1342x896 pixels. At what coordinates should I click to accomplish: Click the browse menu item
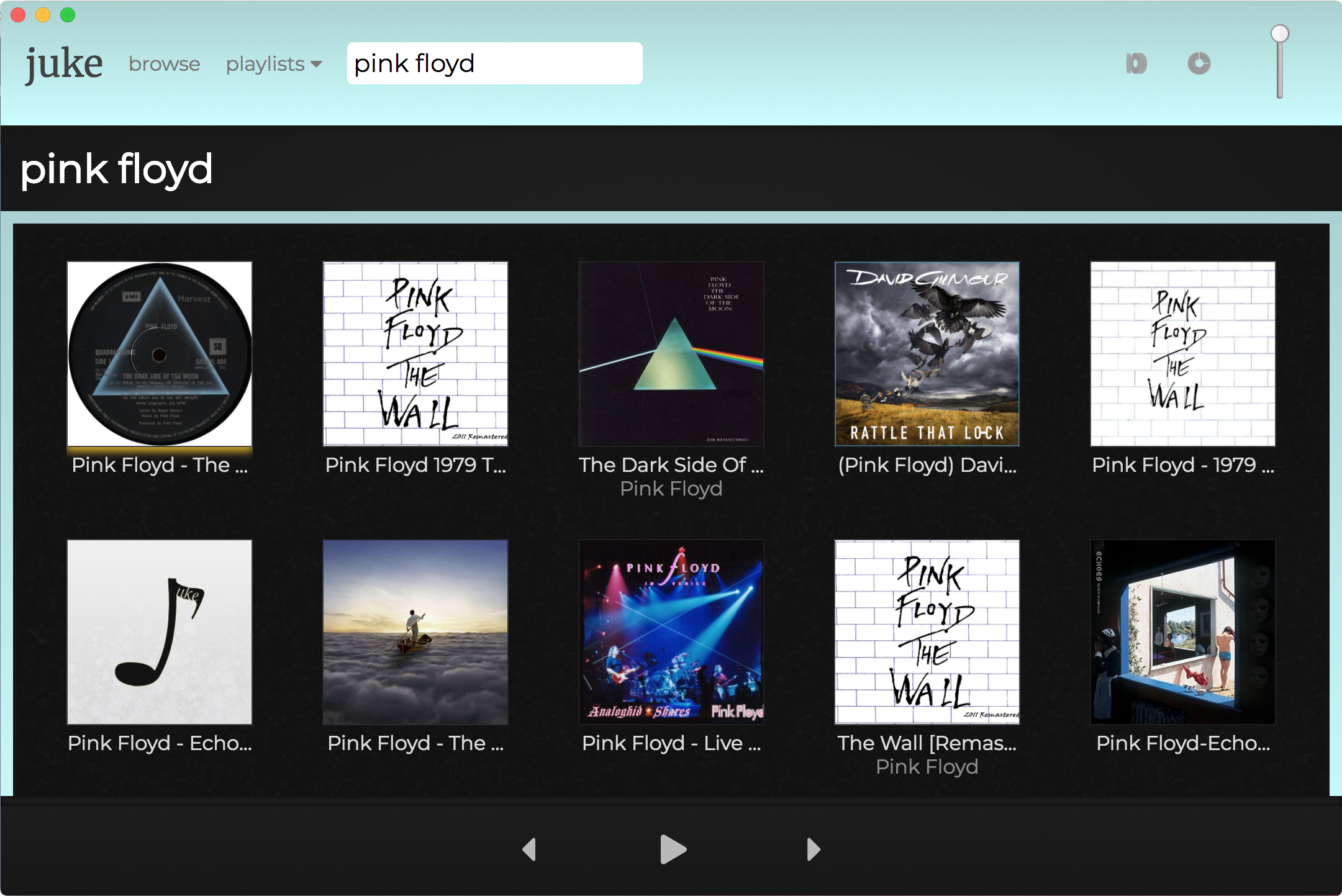pyautogui.click(x=165, y=64)
